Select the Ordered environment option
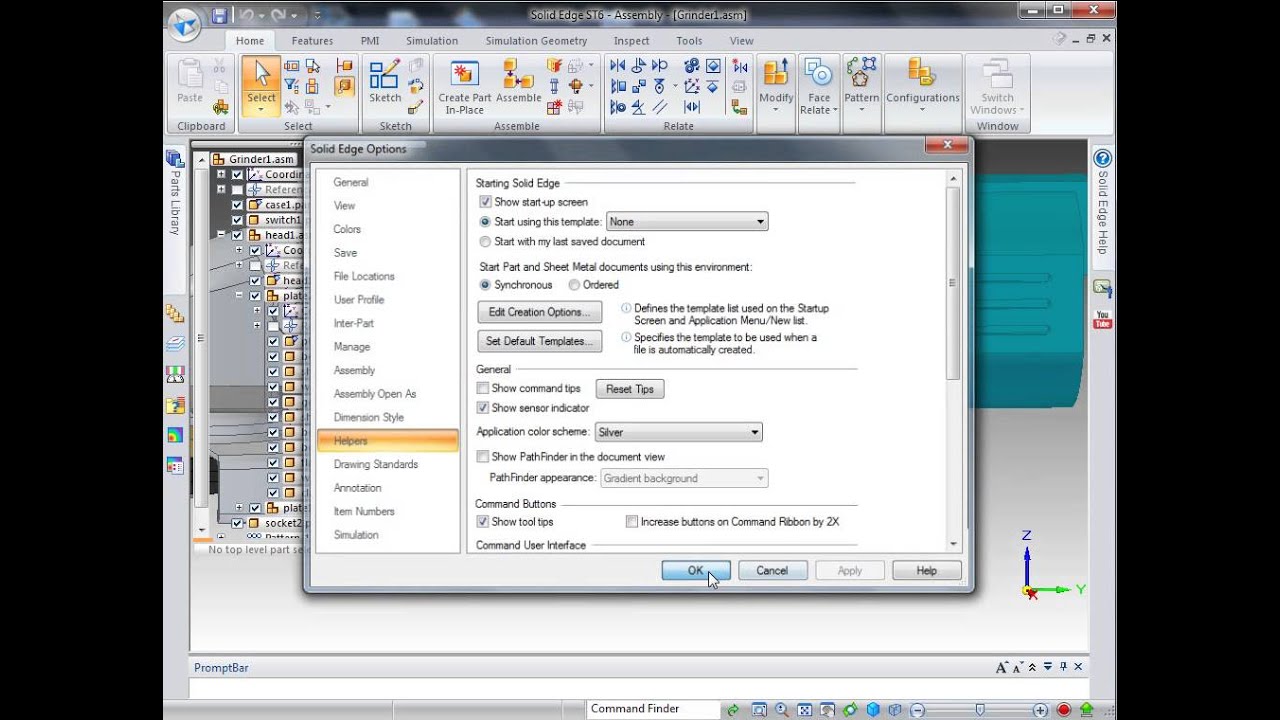This screenshot has width=1280, height=720. (574, 285)
